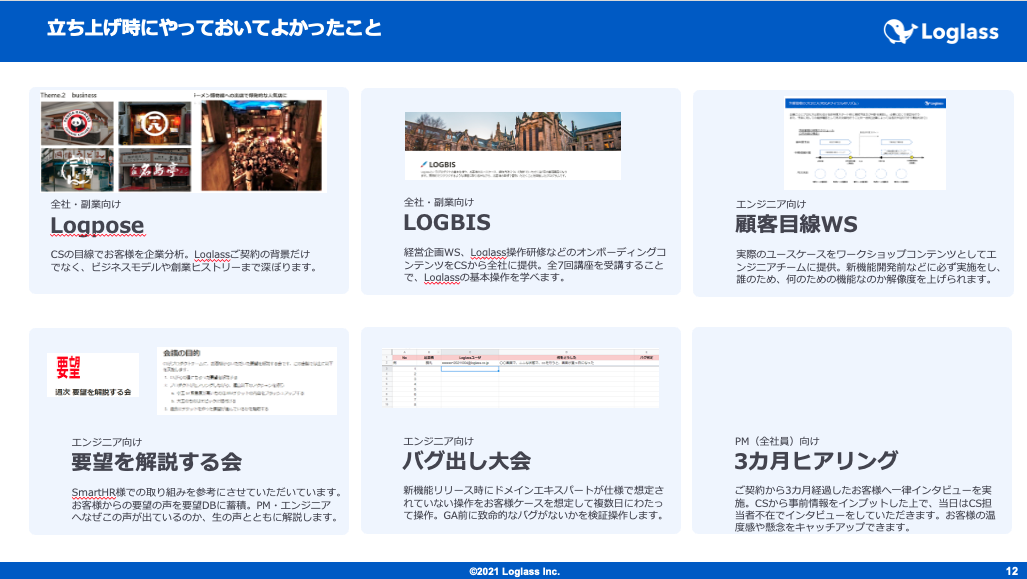Open the crowded night street photo
Viewport: 1027px width, 579px height.
(x=261, y=145)
